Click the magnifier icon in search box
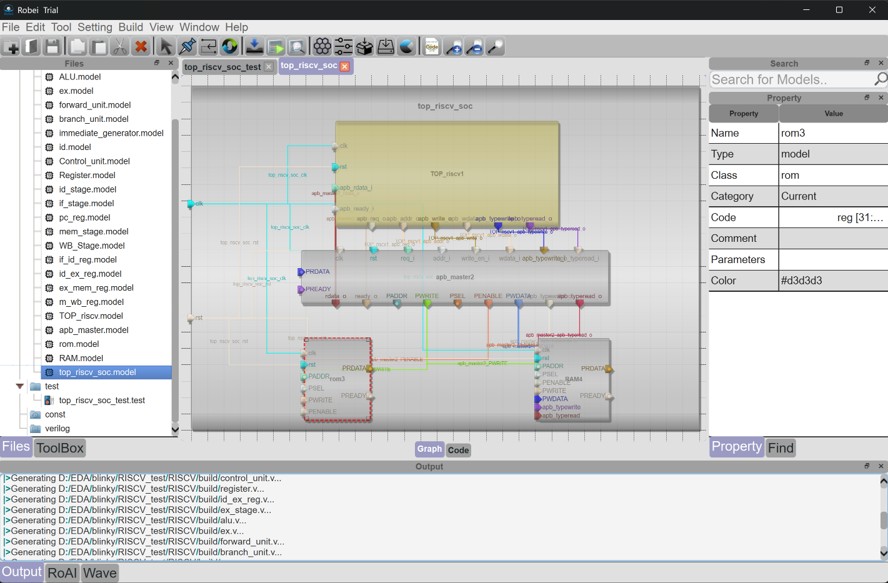 click(x=880, y=79)
